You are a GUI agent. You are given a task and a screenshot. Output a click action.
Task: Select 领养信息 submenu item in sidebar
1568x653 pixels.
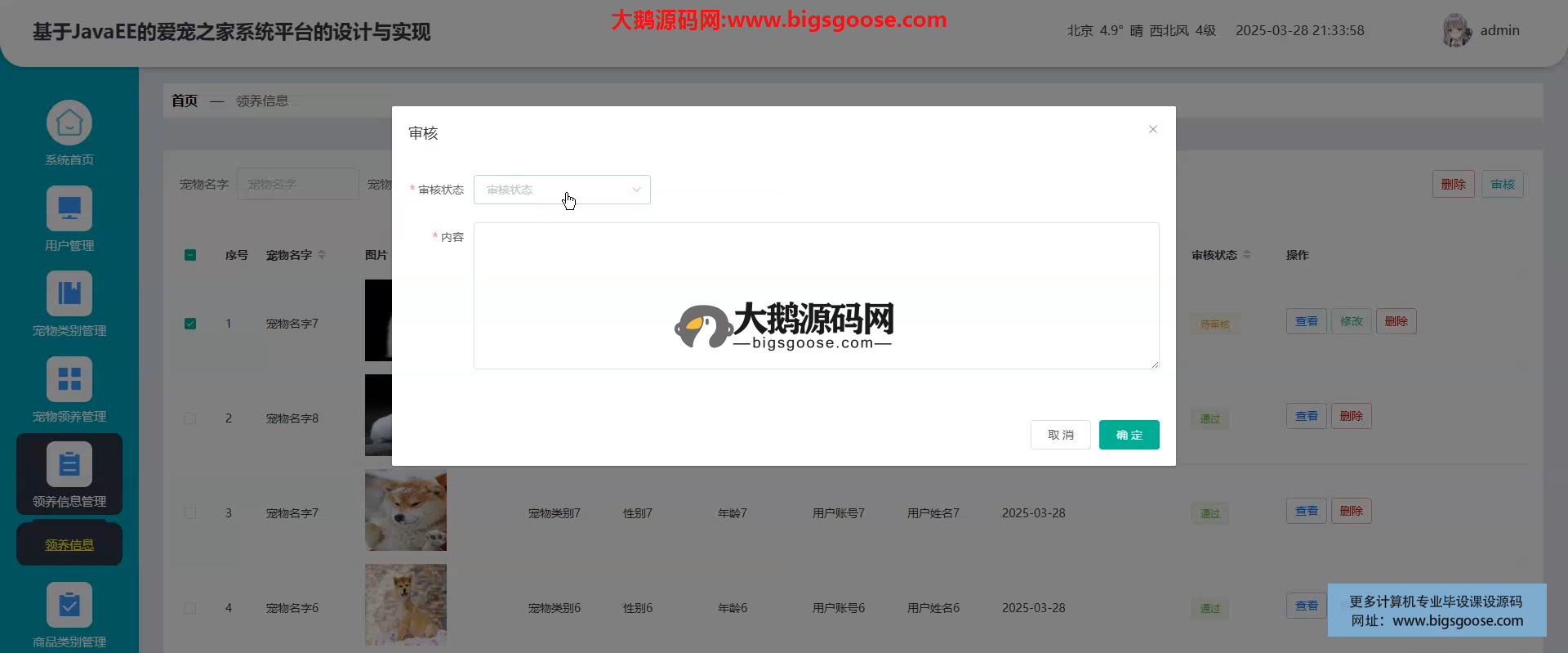tap(69, 545)
